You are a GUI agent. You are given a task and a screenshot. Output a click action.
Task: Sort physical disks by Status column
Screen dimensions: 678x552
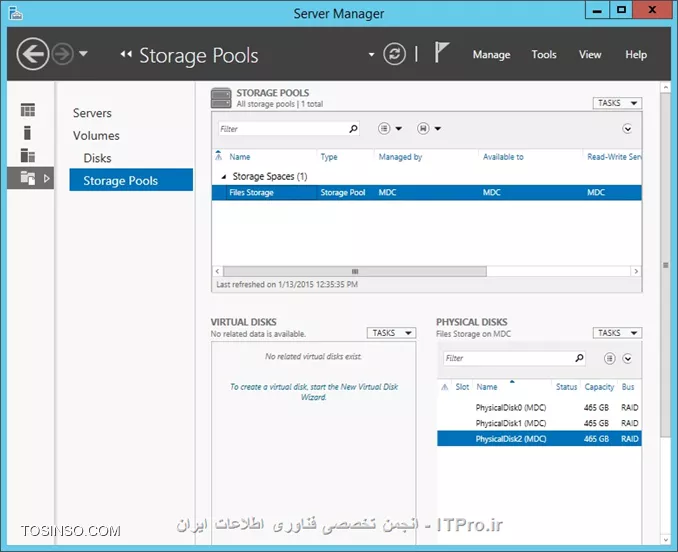point(566,387)
